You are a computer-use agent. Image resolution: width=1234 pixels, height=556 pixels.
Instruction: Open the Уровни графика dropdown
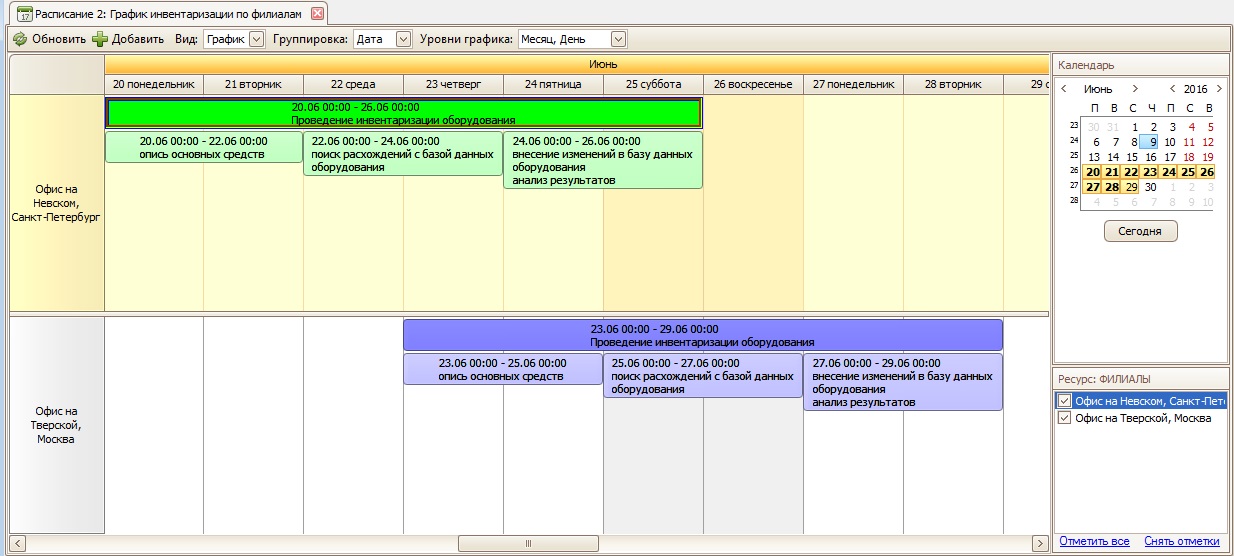point(618,39)
